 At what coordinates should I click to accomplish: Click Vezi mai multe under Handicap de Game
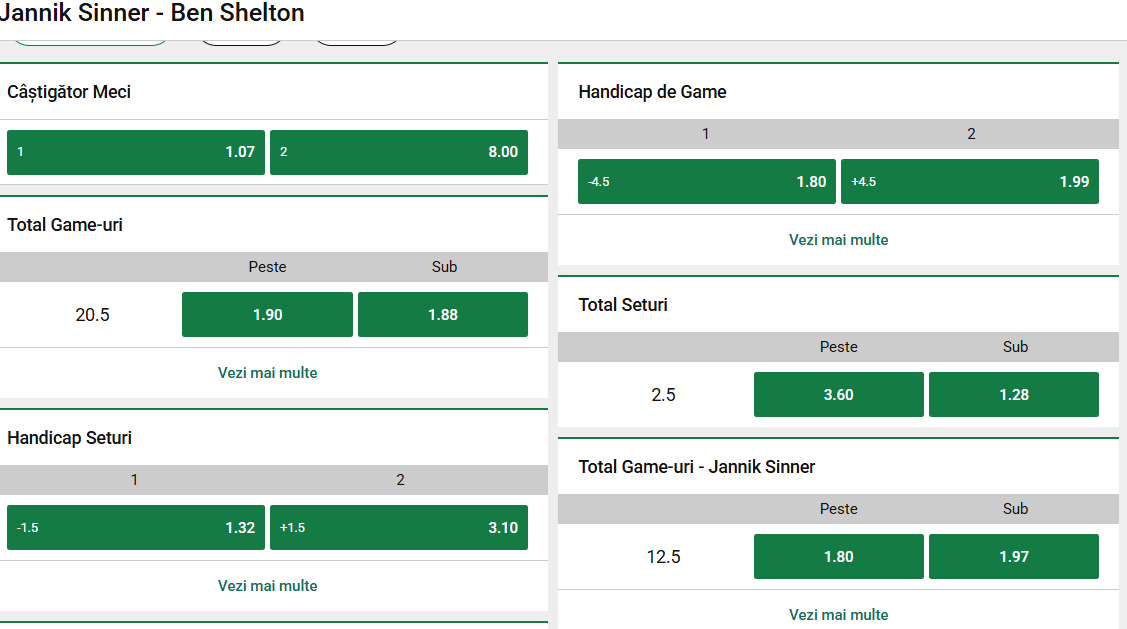[x=839, y=240]
